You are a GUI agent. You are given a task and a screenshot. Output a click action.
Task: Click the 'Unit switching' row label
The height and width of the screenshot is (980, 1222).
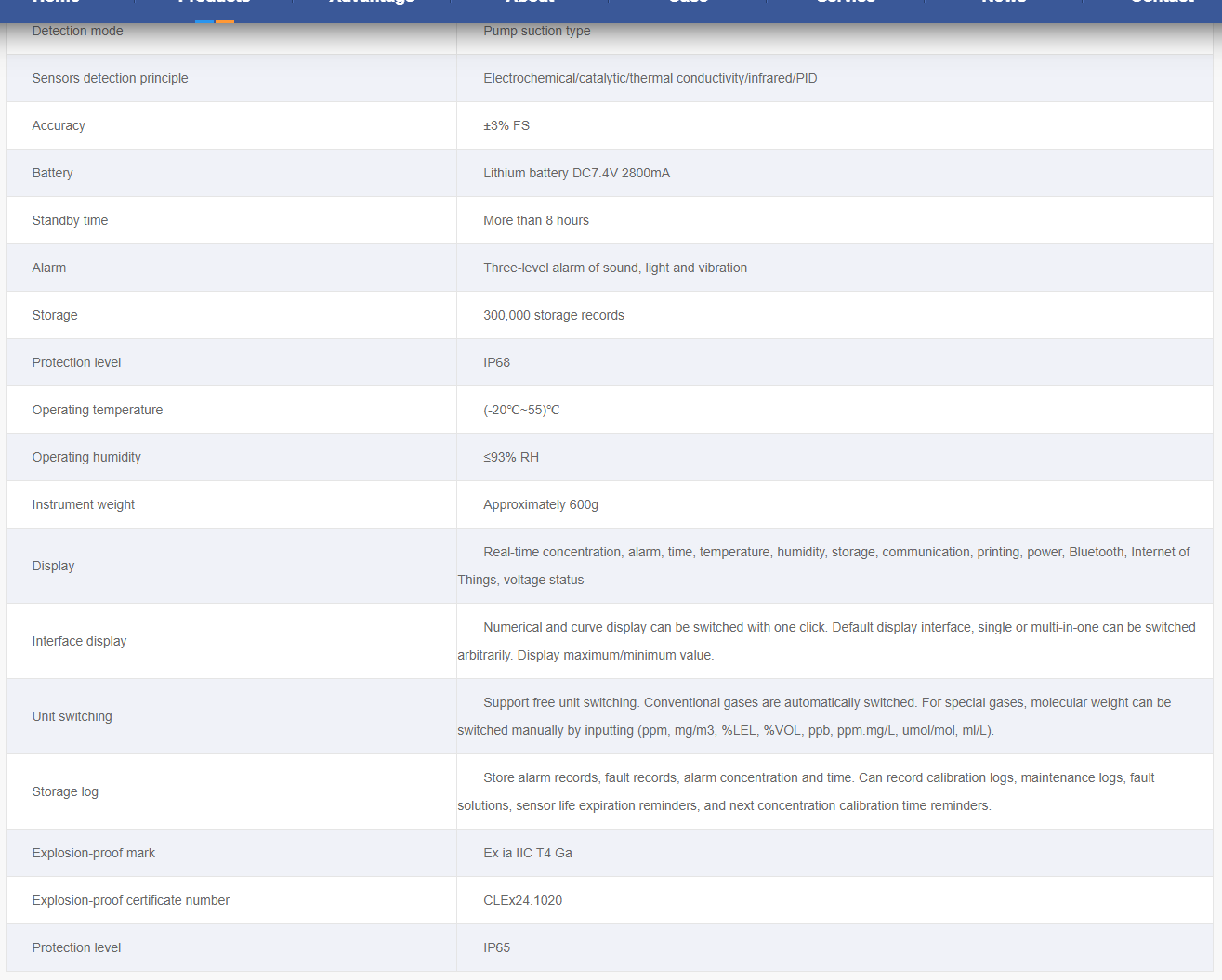72,716
